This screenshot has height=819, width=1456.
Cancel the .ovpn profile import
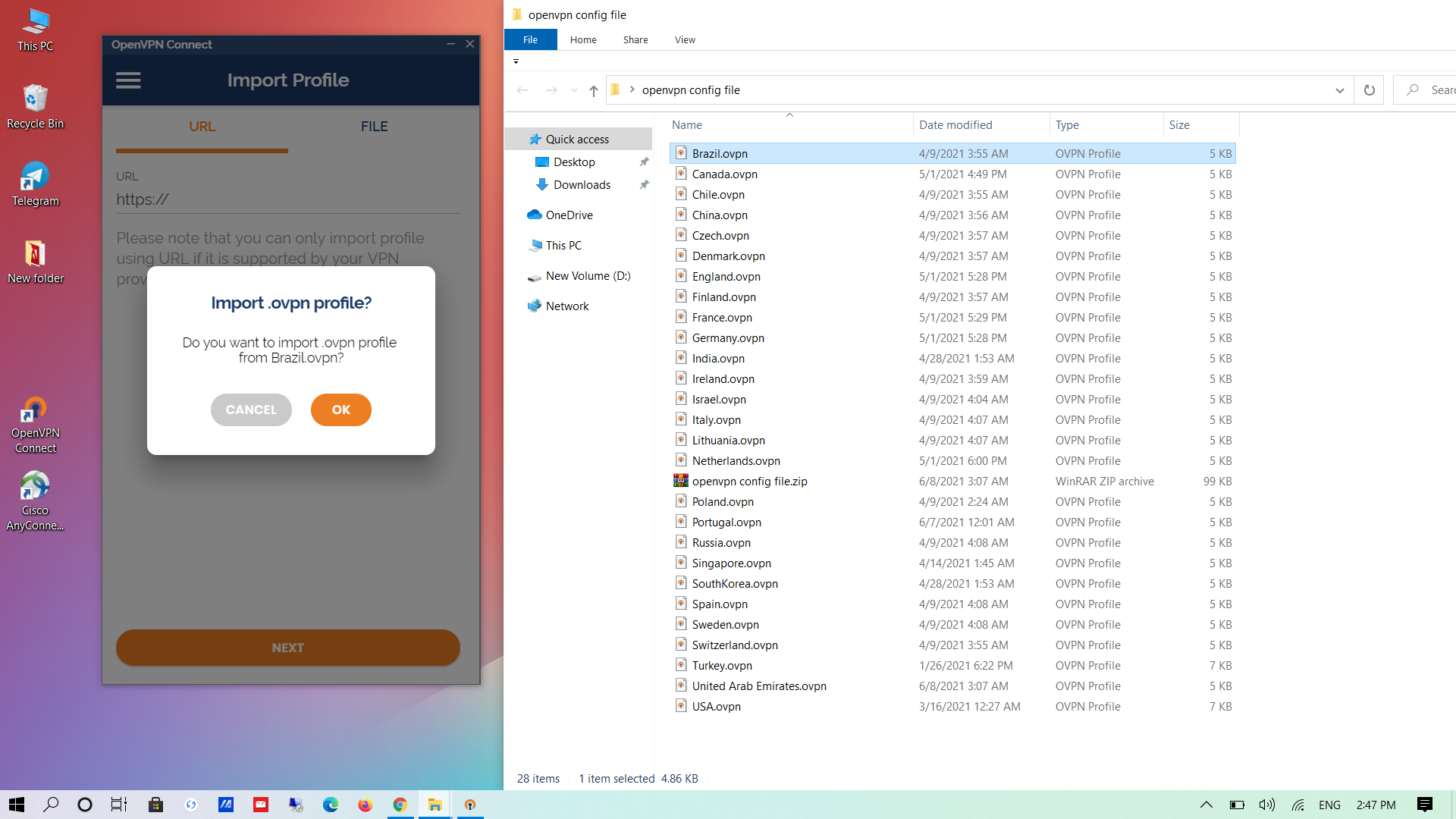tap(251, 409)
